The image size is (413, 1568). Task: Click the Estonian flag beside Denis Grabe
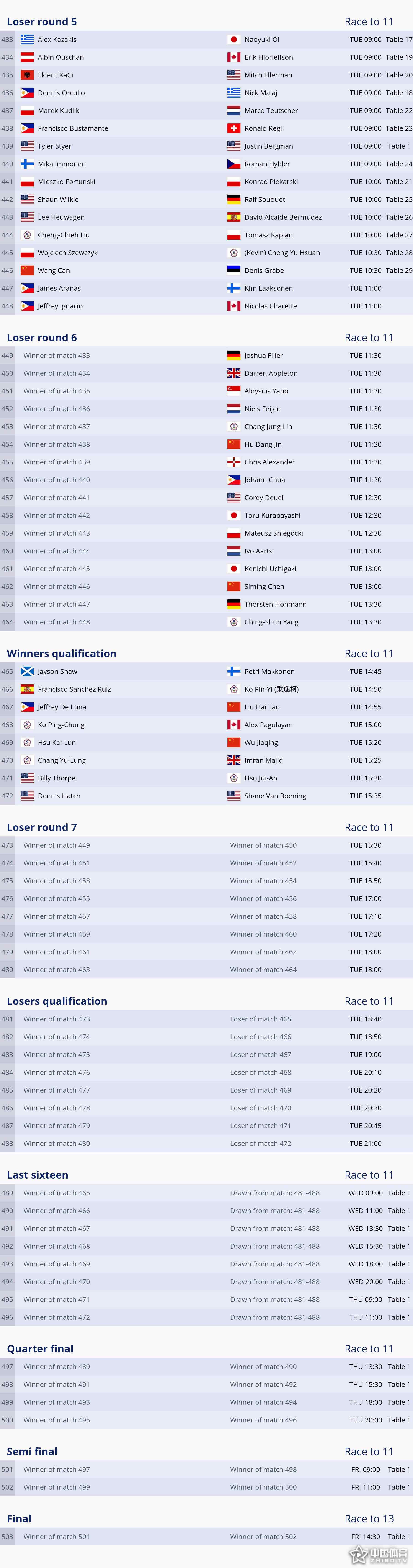click(x=234, y=270)
